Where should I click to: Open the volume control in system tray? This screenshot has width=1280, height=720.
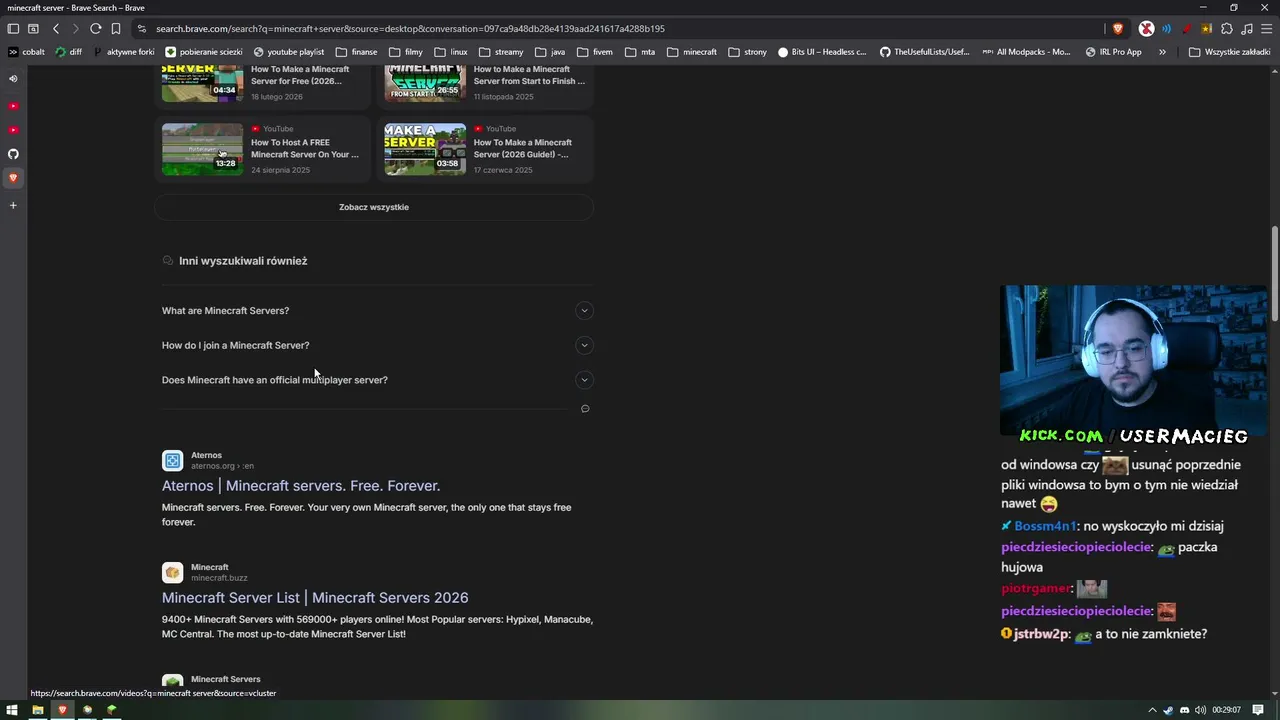1200,710
